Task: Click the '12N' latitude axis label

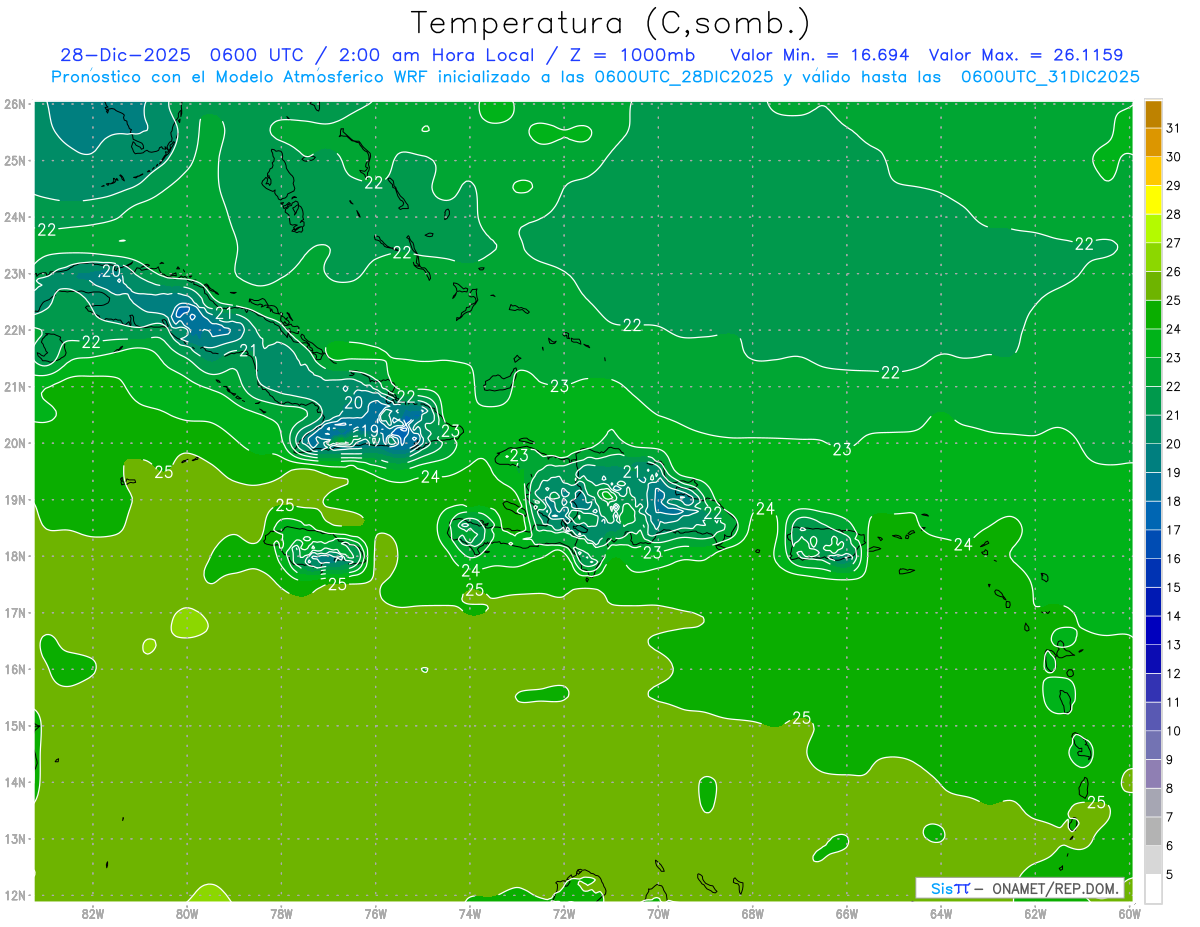Action: click(14, 895)
